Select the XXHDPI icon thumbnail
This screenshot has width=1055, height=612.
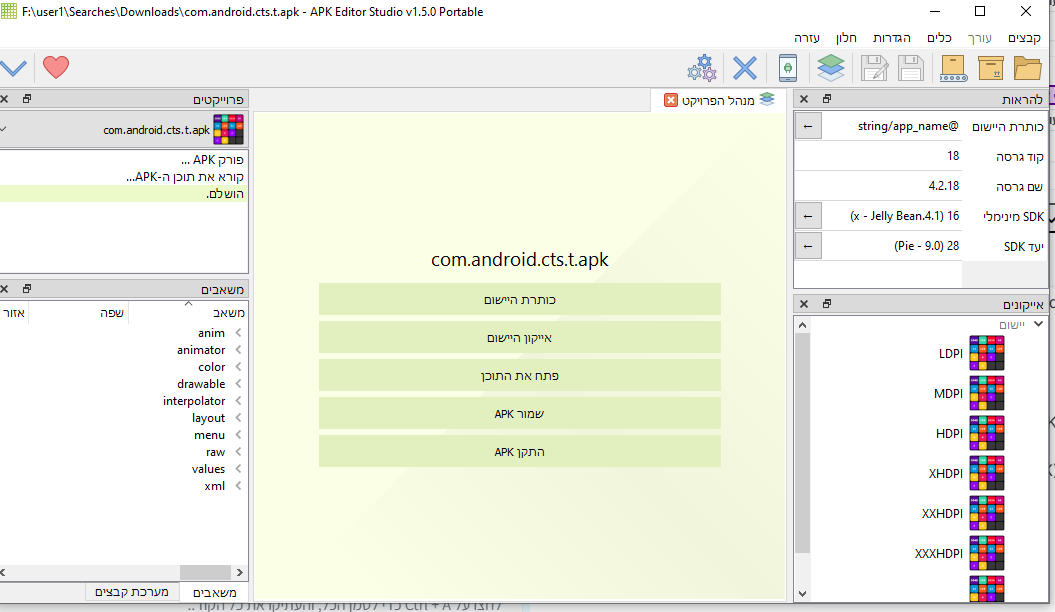pos(986,513)
